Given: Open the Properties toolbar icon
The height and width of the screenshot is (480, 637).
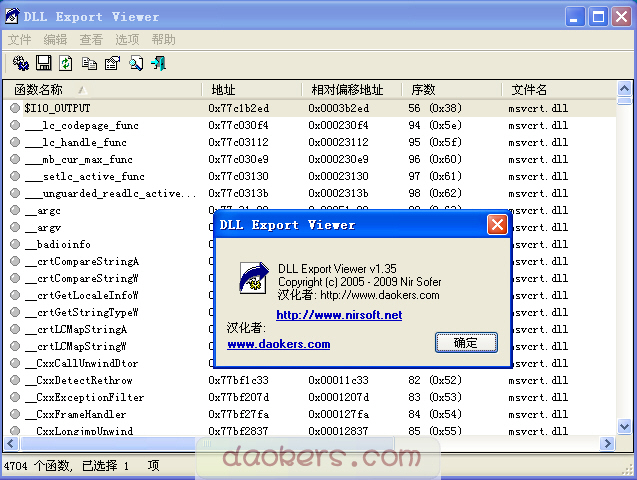Looking at the screenshot, I should point(113,63).
